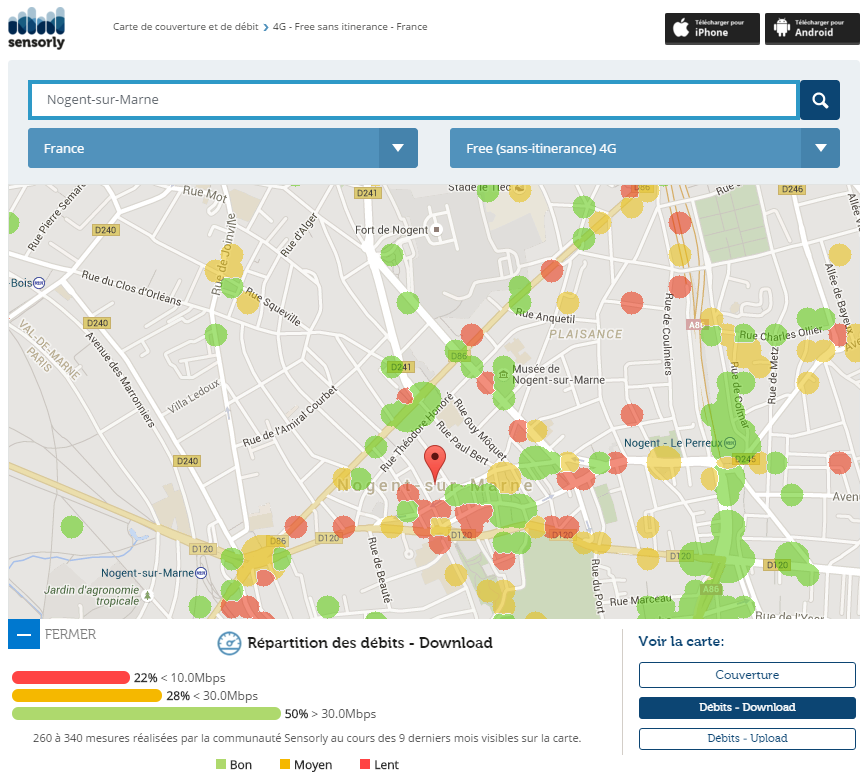866x778 pixels.
Task: Download the Android app
Action: coord(812,28)
